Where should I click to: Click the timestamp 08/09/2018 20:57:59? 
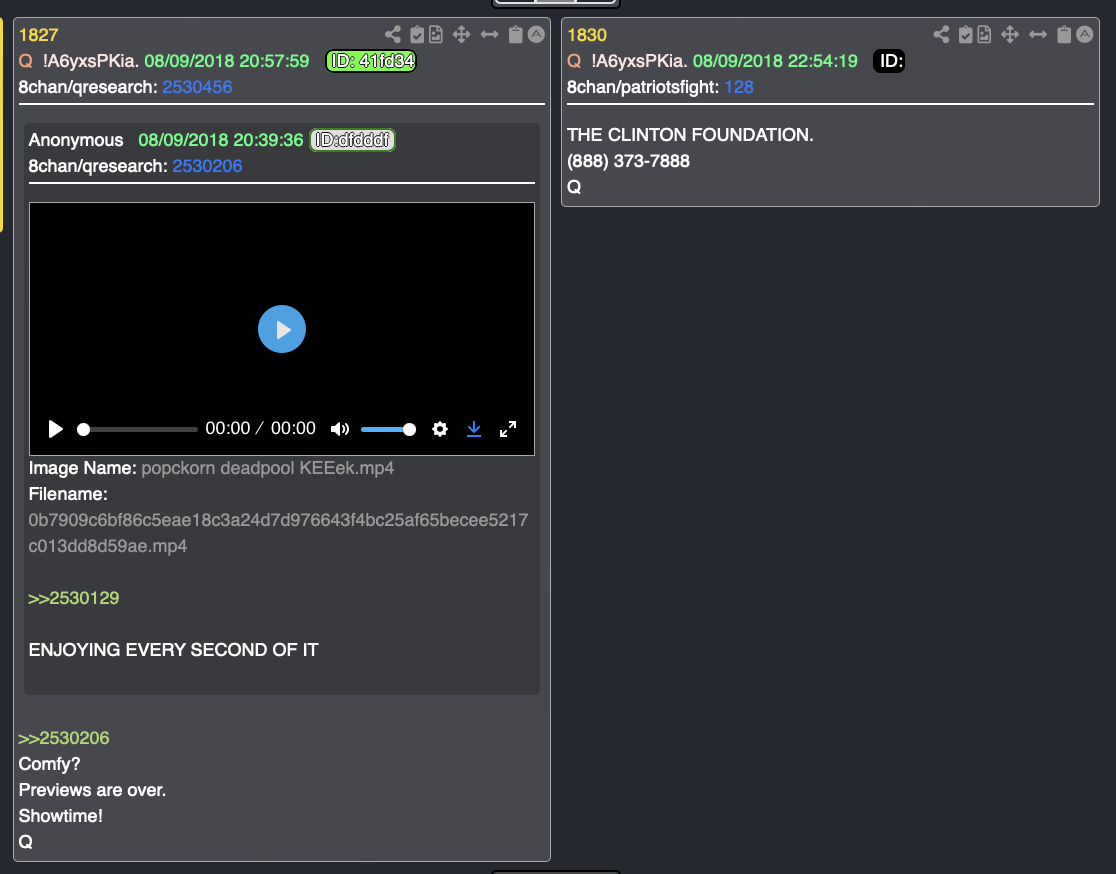coord(226,61)
